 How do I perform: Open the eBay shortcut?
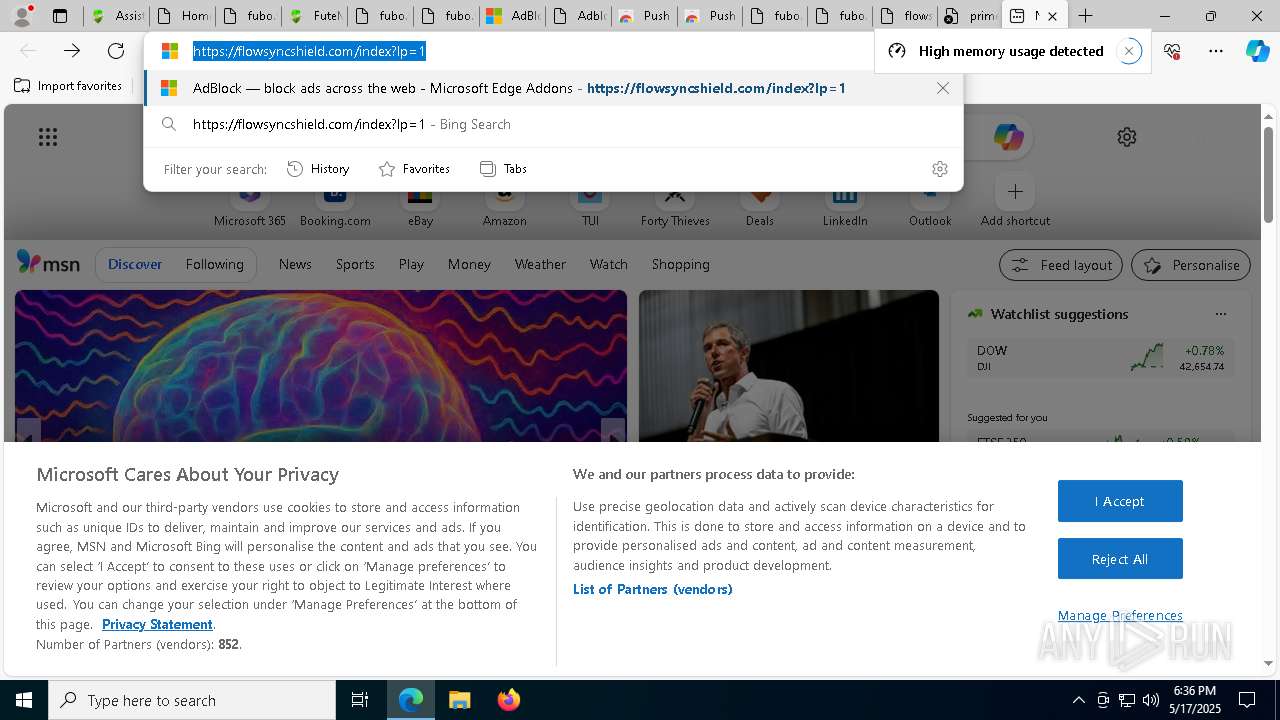tap(420, 205)
